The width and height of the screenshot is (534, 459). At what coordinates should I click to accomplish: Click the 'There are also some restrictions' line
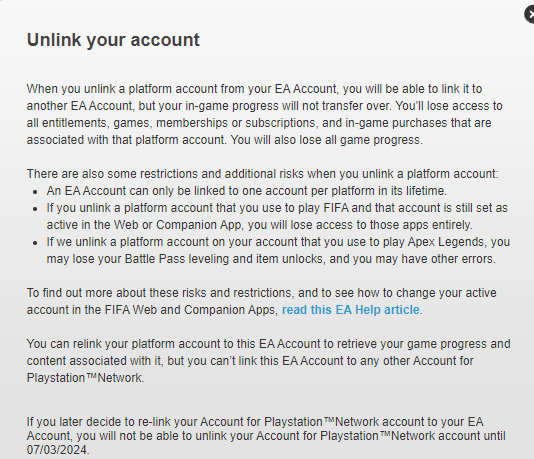tap(263, 174)
